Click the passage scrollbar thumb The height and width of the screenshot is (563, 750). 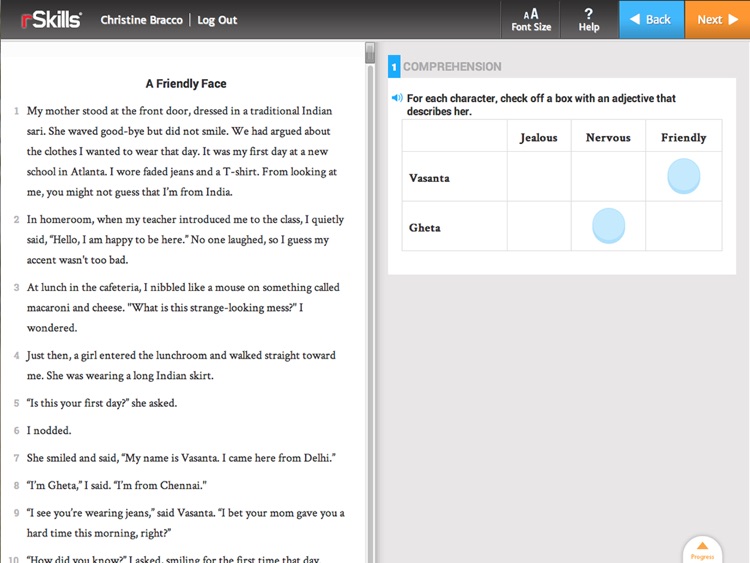click(370, 53)
